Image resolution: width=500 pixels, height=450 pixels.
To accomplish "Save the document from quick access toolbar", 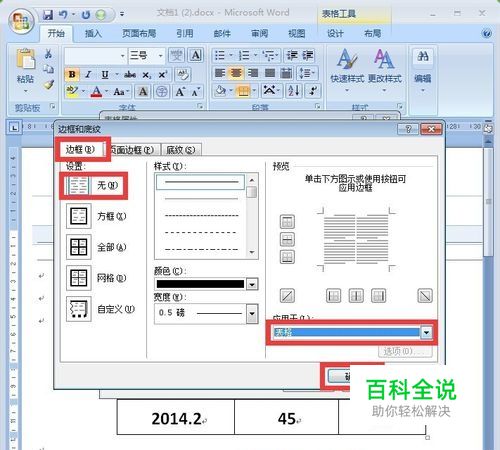I will tap(48, 15).
